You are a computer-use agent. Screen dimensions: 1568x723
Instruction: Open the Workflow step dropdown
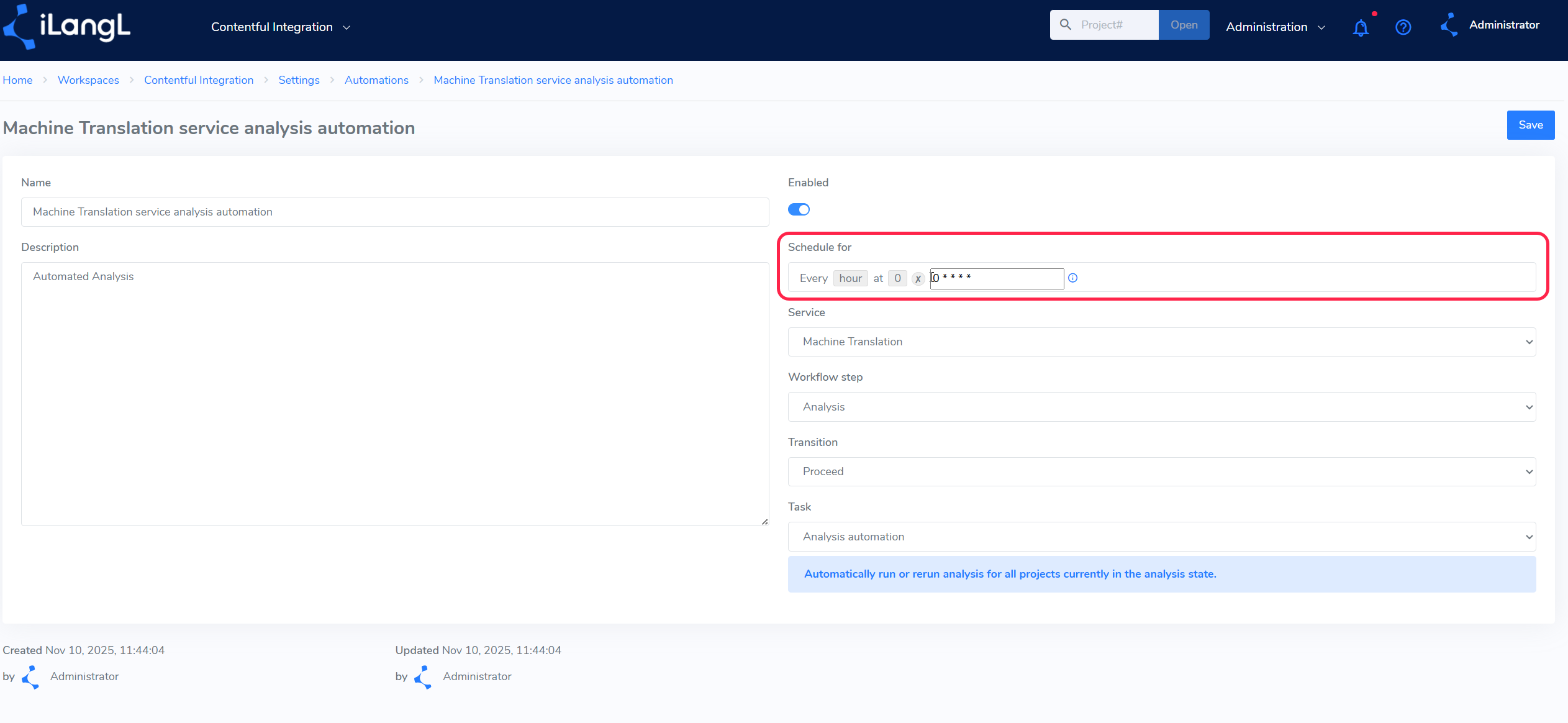point(1161,407)
